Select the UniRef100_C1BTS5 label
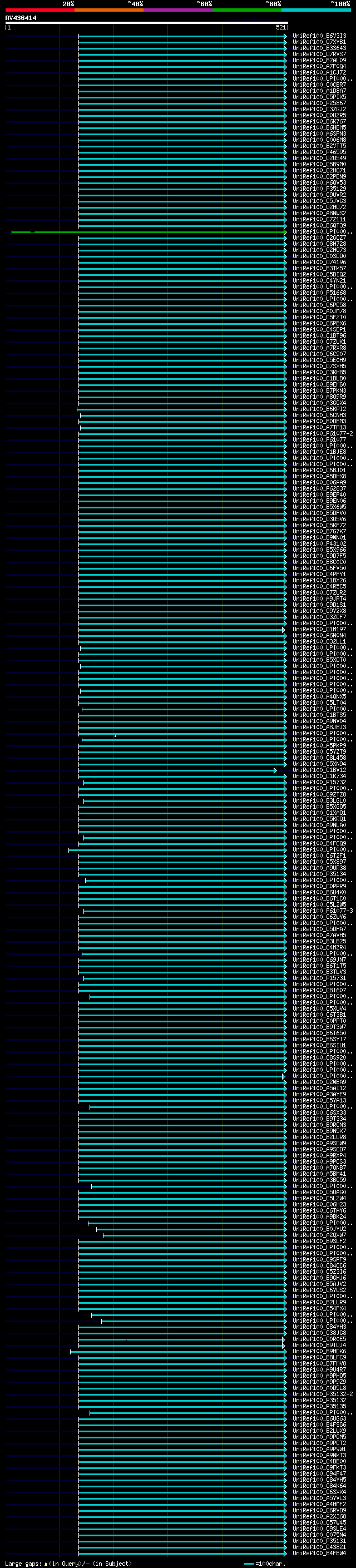The image size is (356, 1568). tap(319, 715)
